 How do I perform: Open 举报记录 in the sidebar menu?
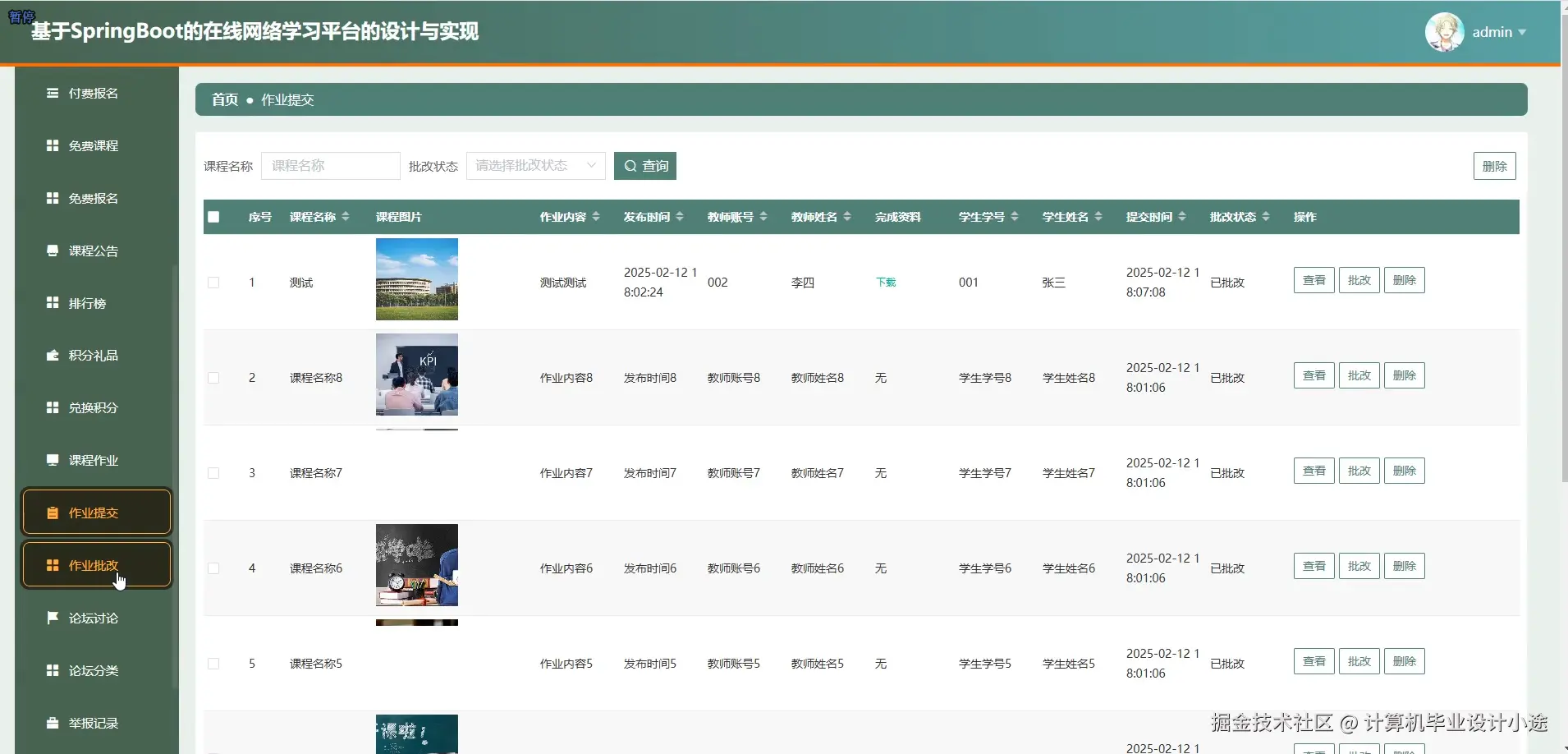pyautogui.click(x=94, y=723)
